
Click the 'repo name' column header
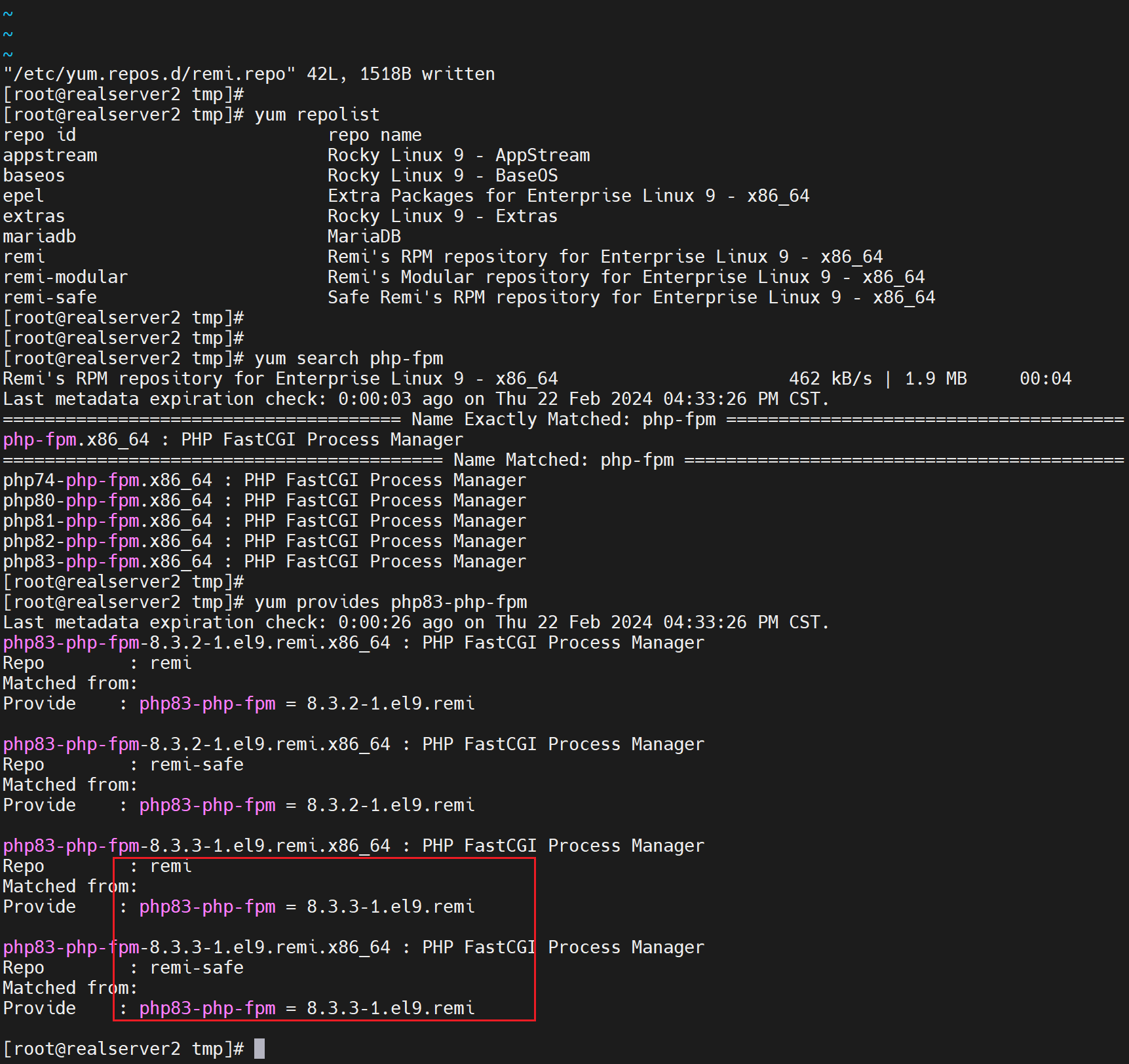(x=375, y=135)
